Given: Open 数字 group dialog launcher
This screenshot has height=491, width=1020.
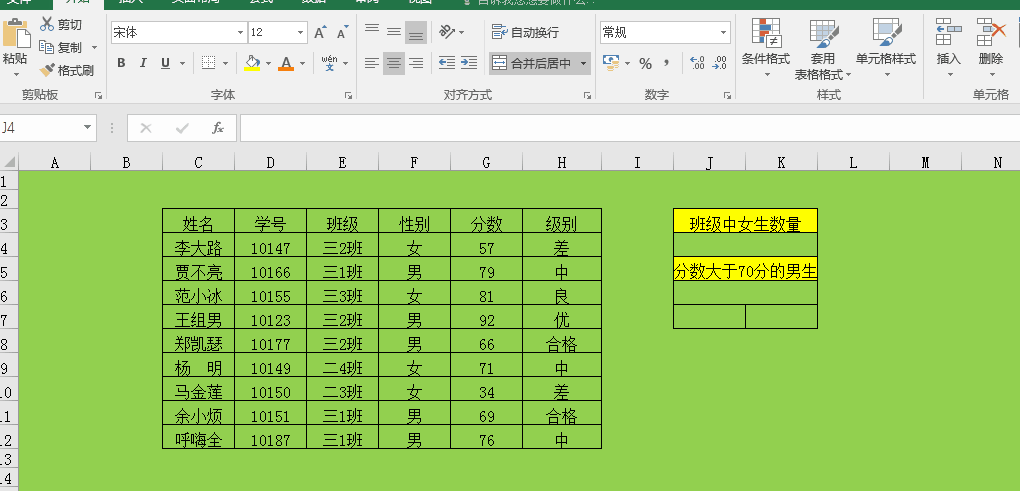Looking at the screenshot, I should click(x=727, y=96).
